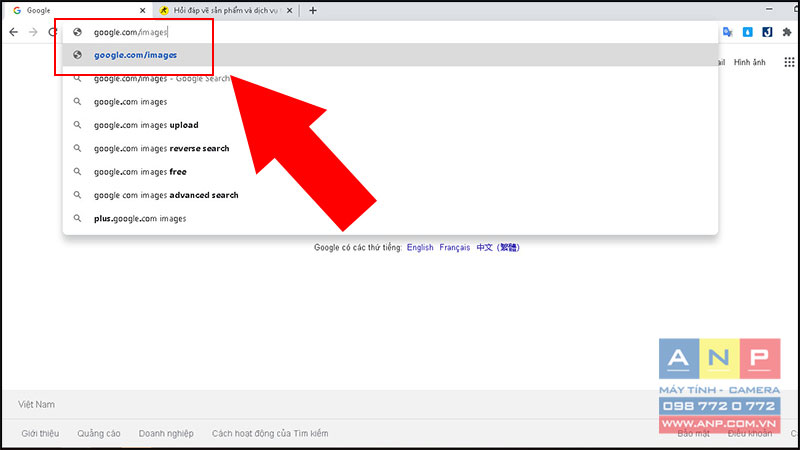800x450 pixels.
Task: Open the Giới thiệu footer link
Action: (40, 433)
